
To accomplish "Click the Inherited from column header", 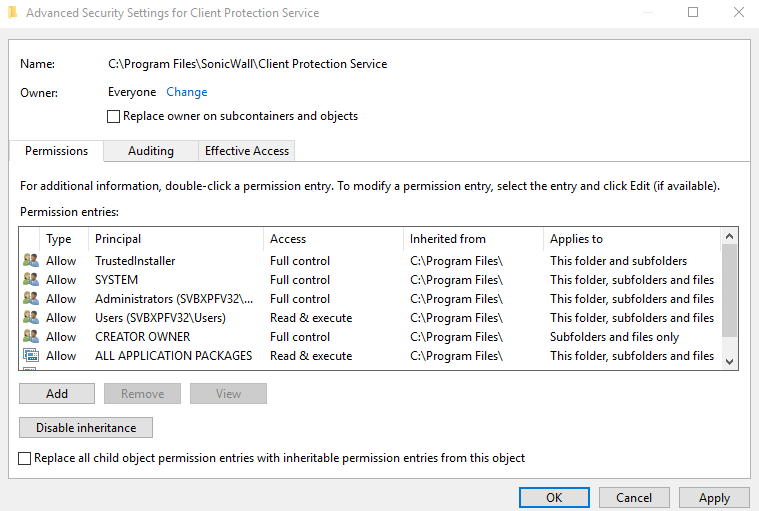I will (447, 239).
